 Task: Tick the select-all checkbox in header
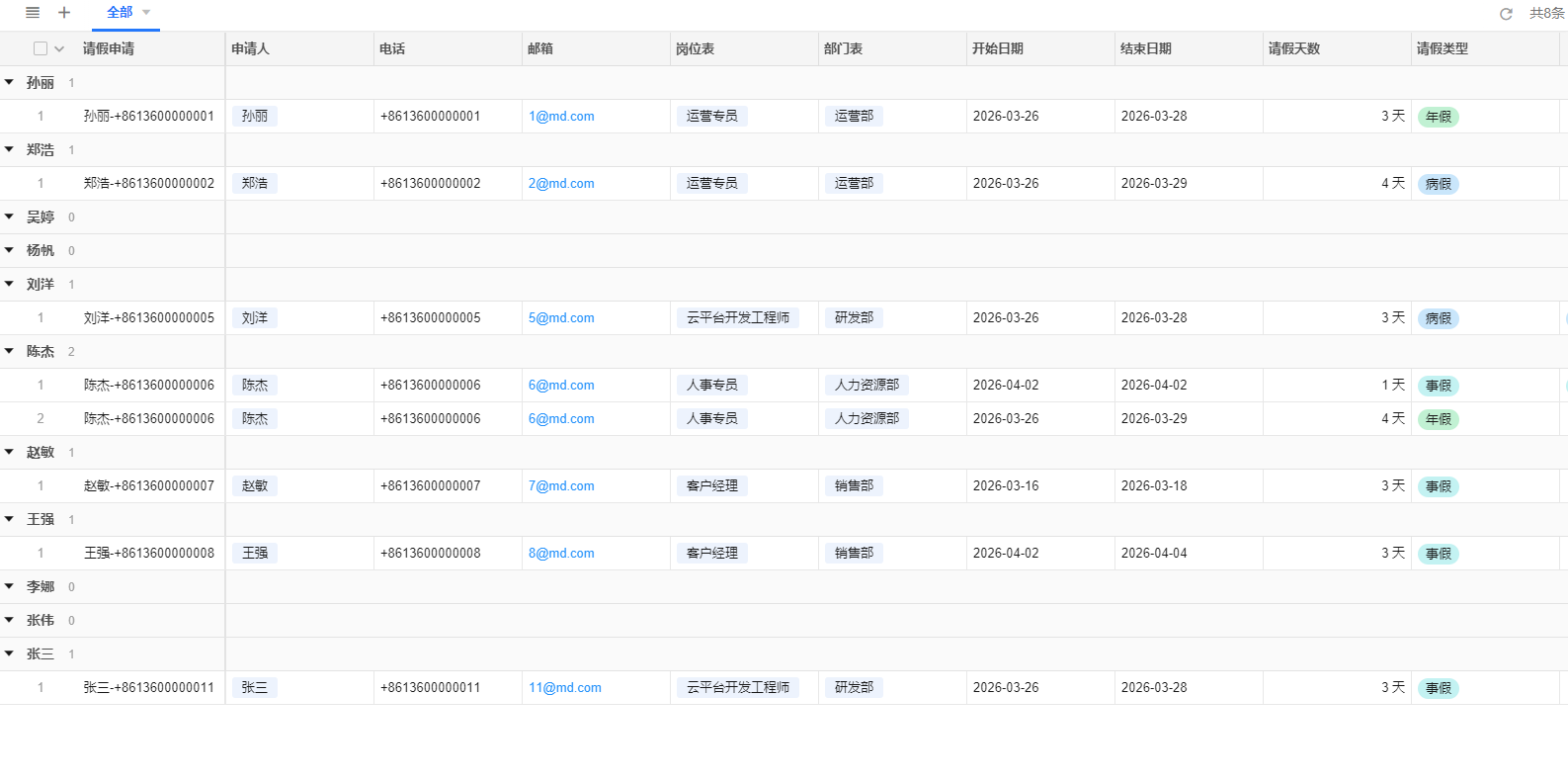click(x=41, y=48)
